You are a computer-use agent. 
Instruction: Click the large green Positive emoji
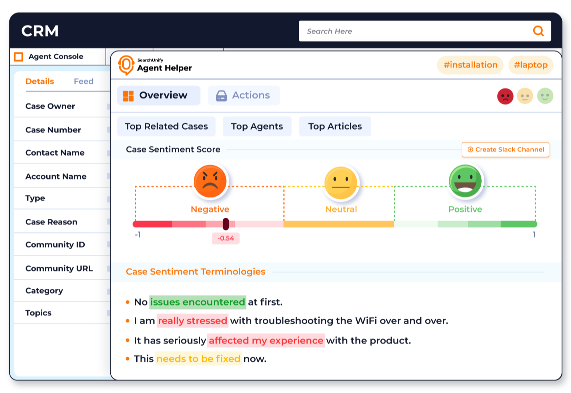(465, 181)
